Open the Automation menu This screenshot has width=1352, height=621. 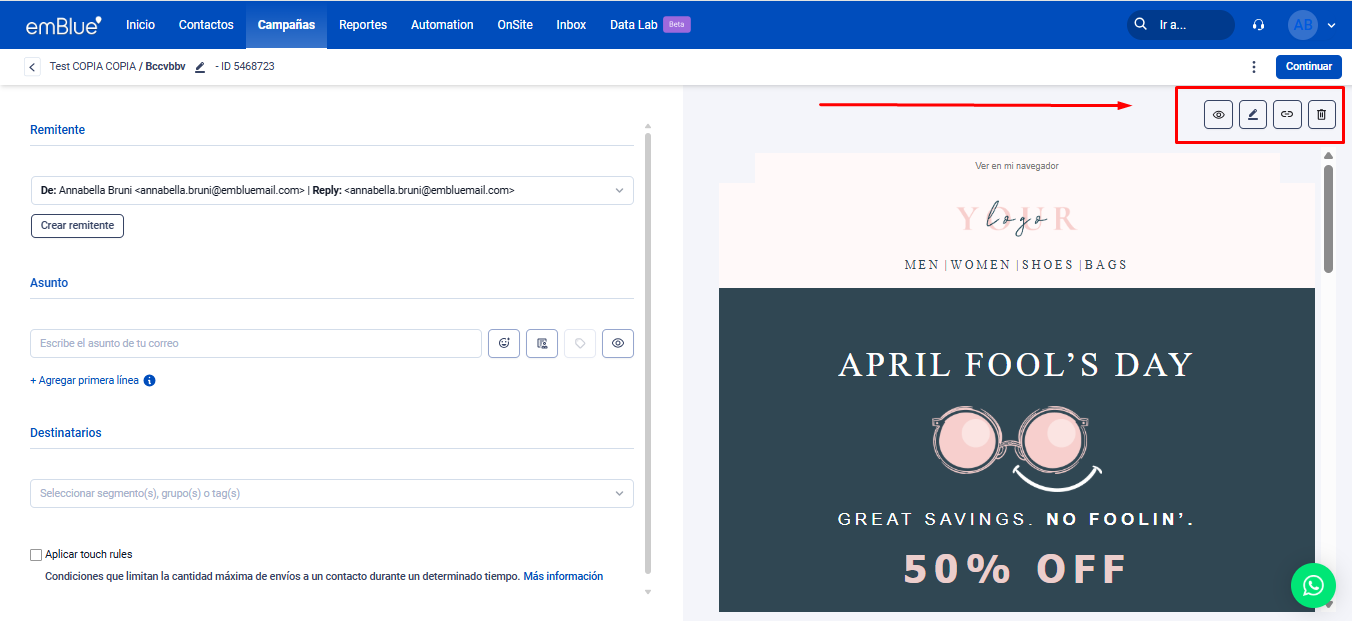coord(442,25)
